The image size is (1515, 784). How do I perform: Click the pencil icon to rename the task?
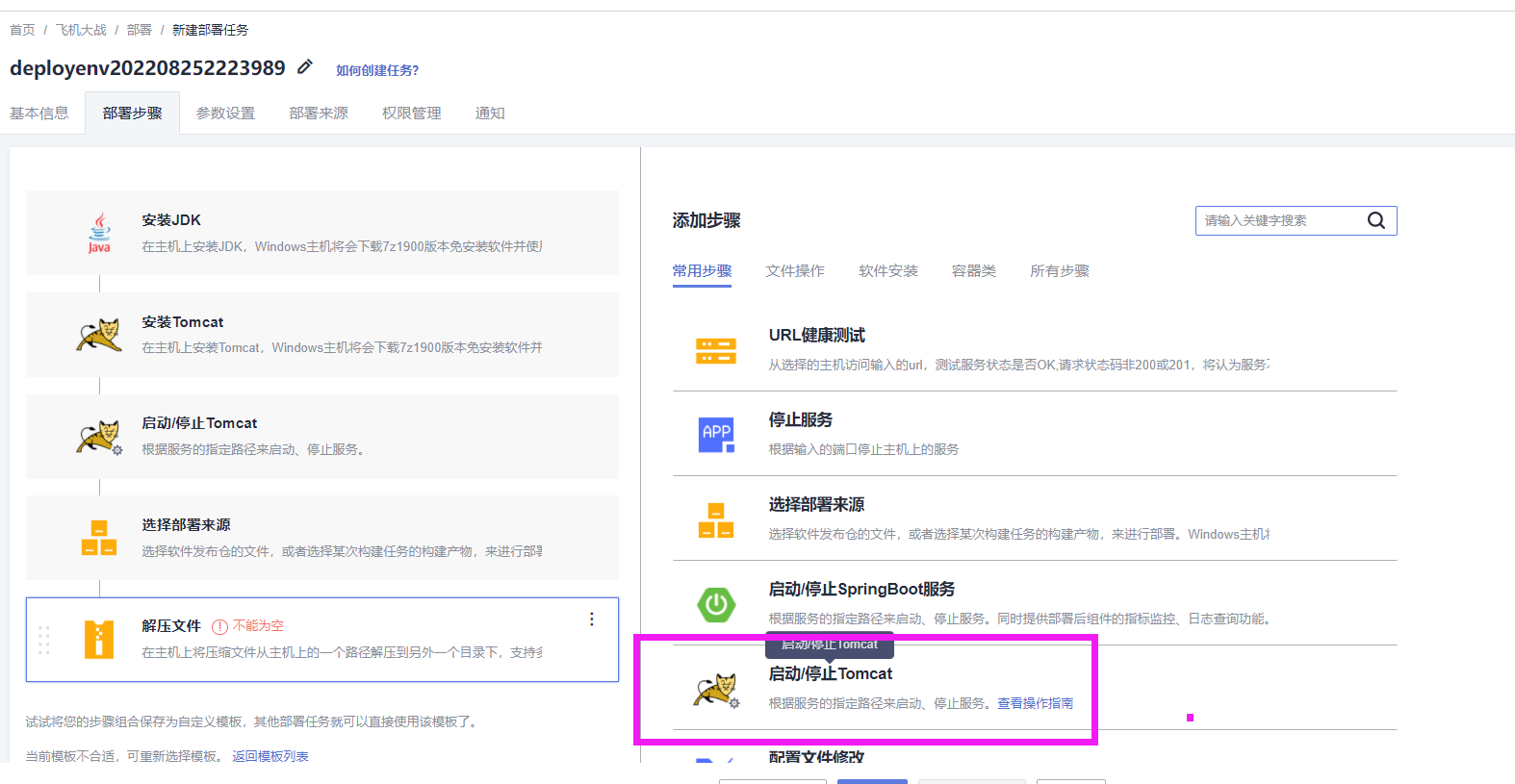(x=305, y=66)
